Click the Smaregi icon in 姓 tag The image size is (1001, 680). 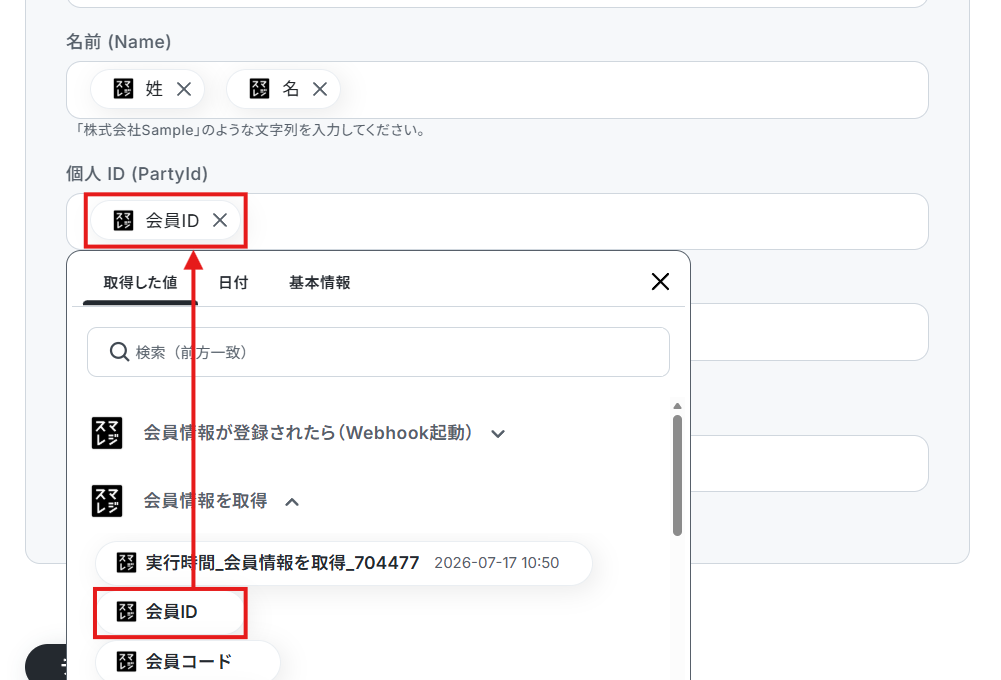click(123, 89)
